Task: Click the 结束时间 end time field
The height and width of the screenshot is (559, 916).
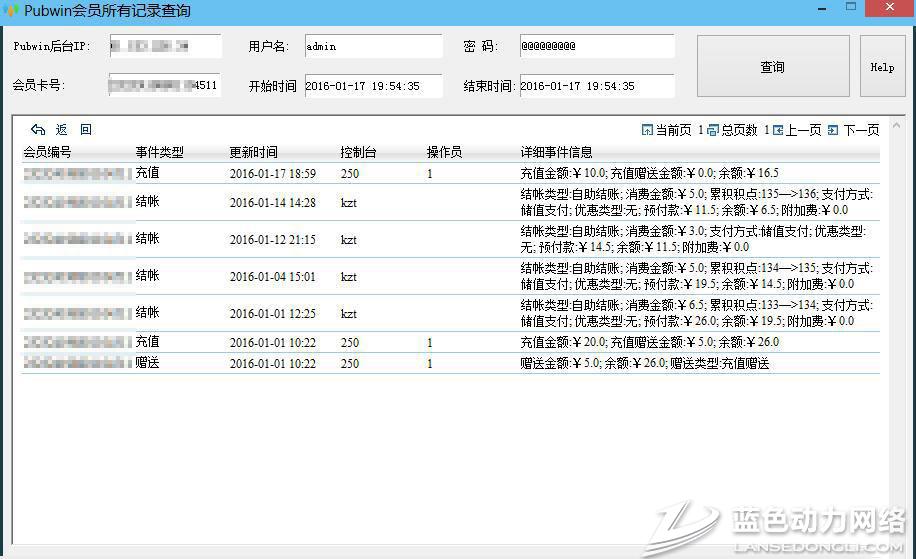Action: pyautogui.click(x=596, y=86)
